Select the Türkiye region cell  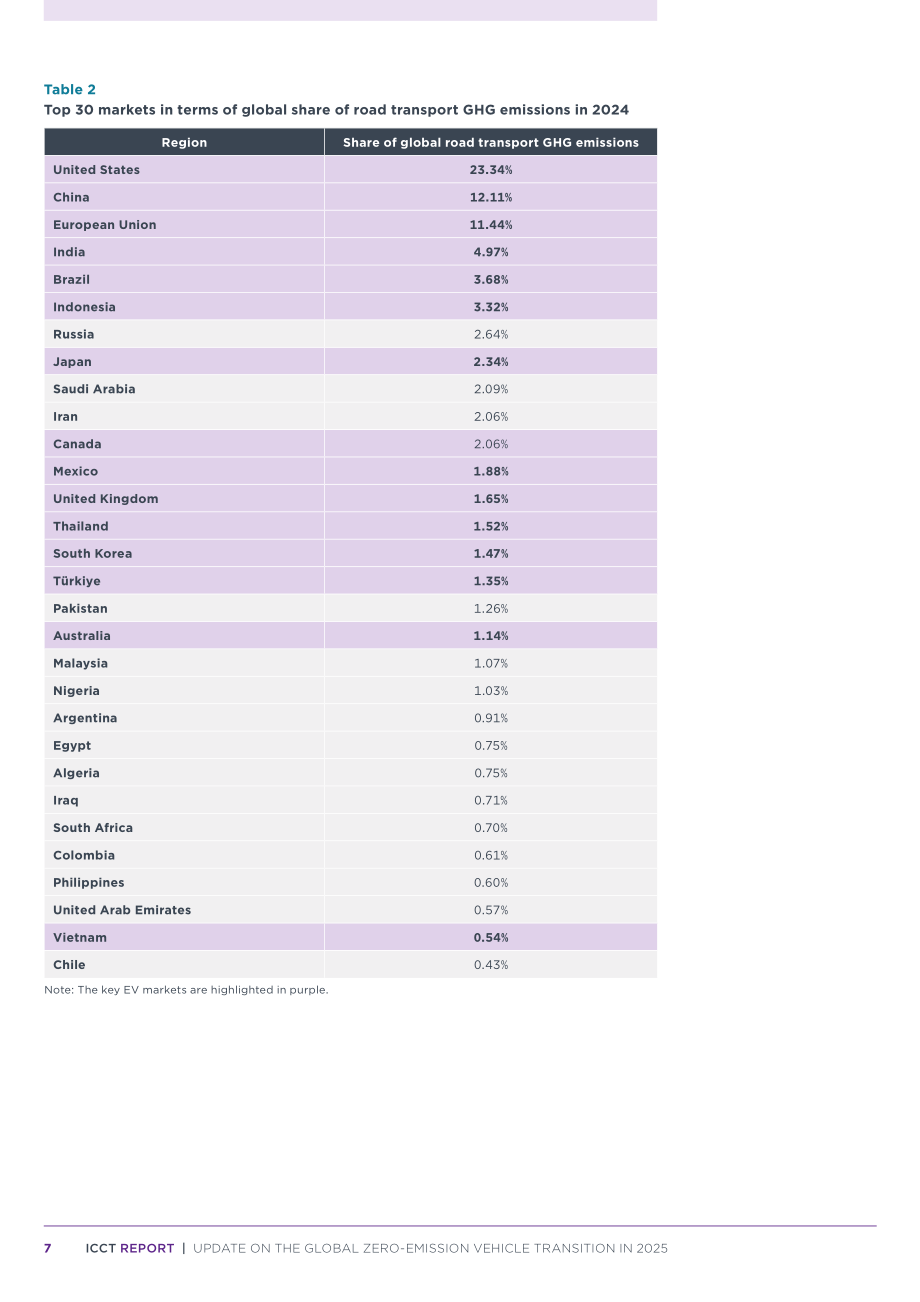pos(184,581)
